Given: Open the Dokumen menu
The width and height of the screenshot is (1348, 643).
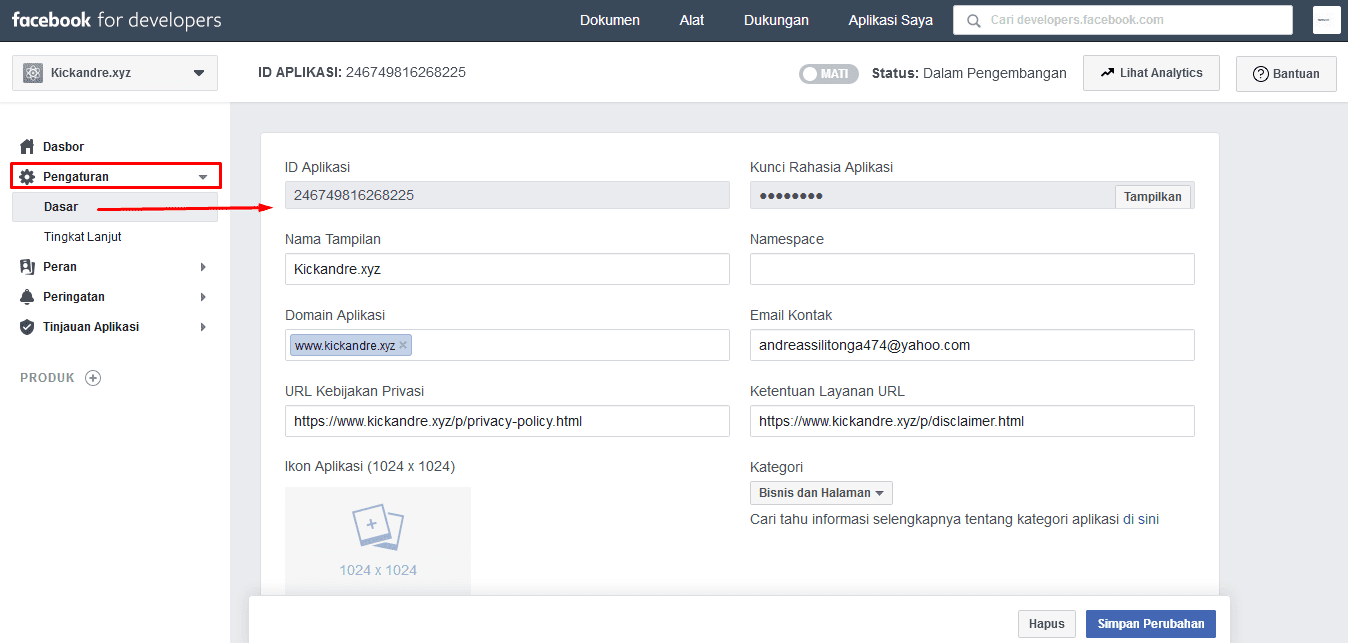Looking at the screenshot, I should coord(610,20).
